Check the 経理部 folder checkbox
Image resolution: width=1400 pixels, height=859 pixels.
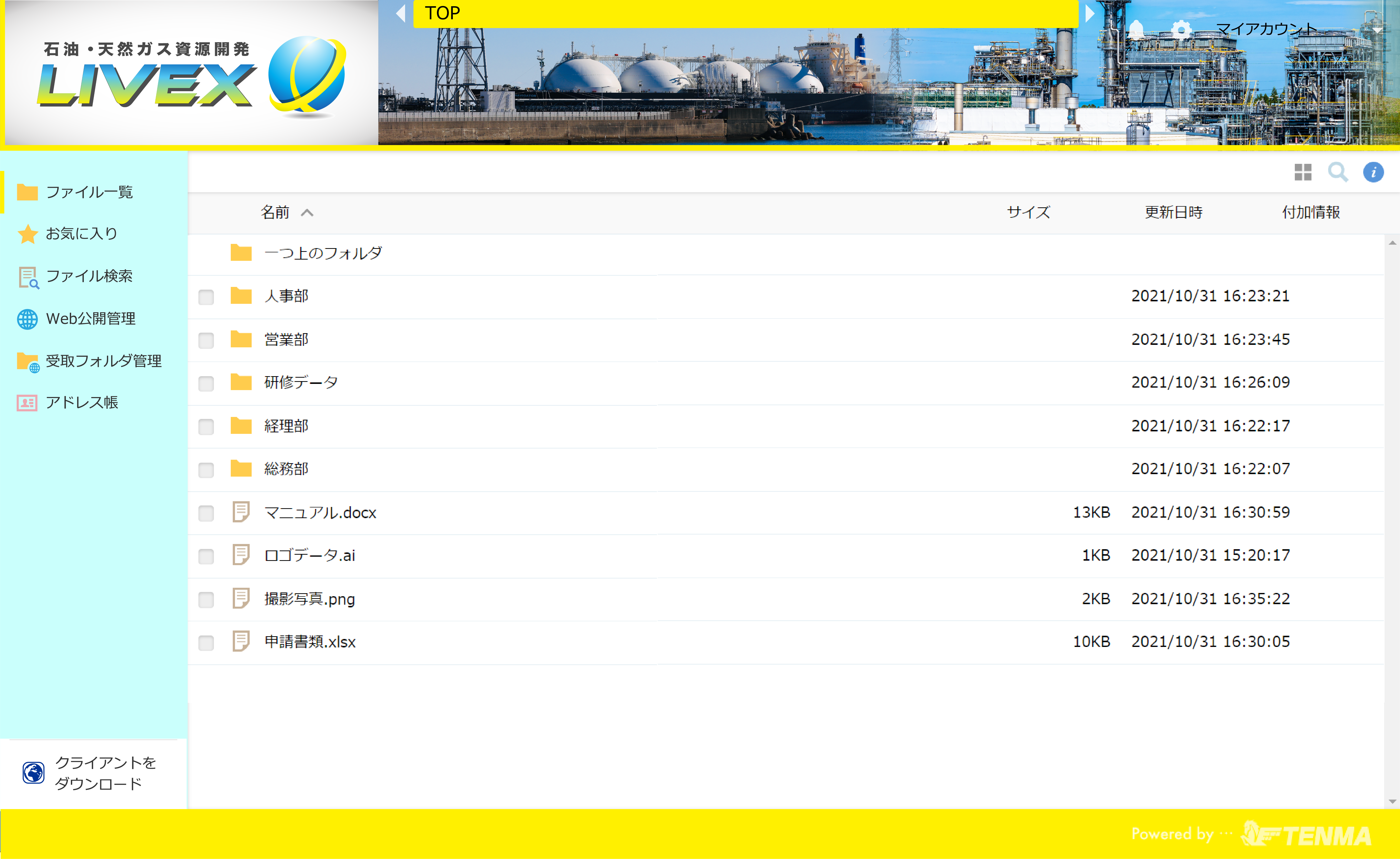(206, 427)
